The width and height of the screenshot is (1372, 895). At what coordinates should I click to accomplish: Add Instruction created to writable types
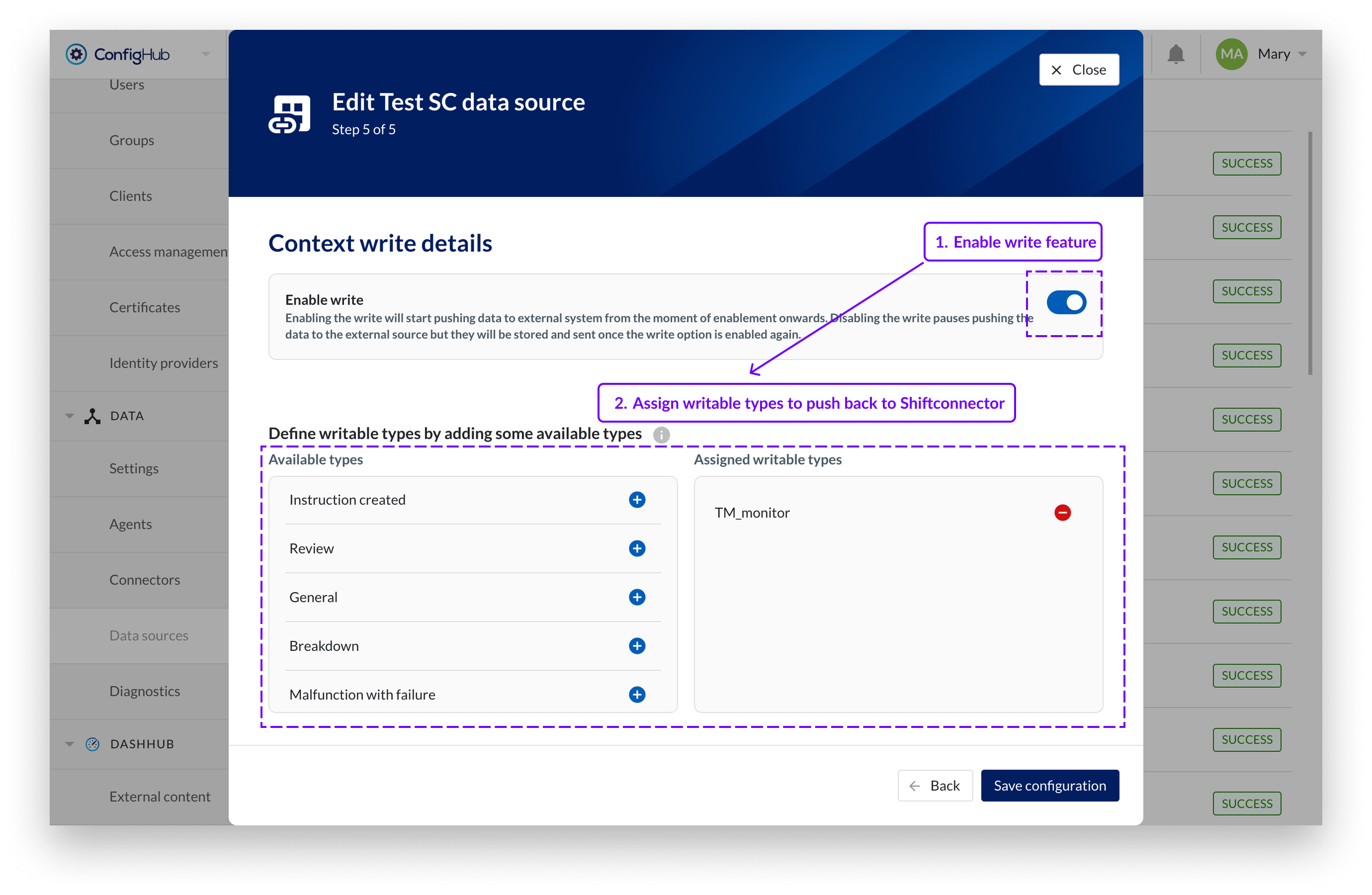[636, 499]
